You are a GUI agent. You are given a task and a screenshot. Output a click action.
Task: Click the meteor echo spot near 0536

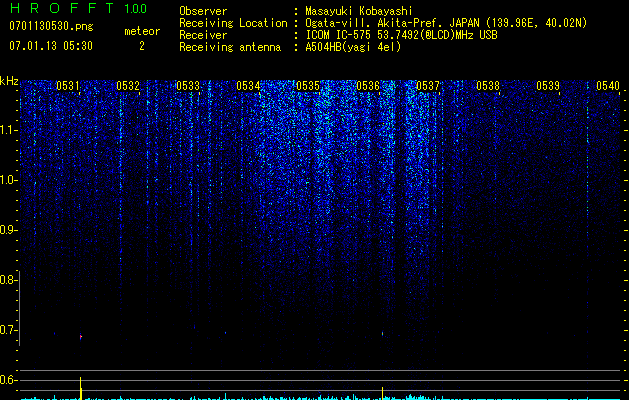[x=382, y=333]
